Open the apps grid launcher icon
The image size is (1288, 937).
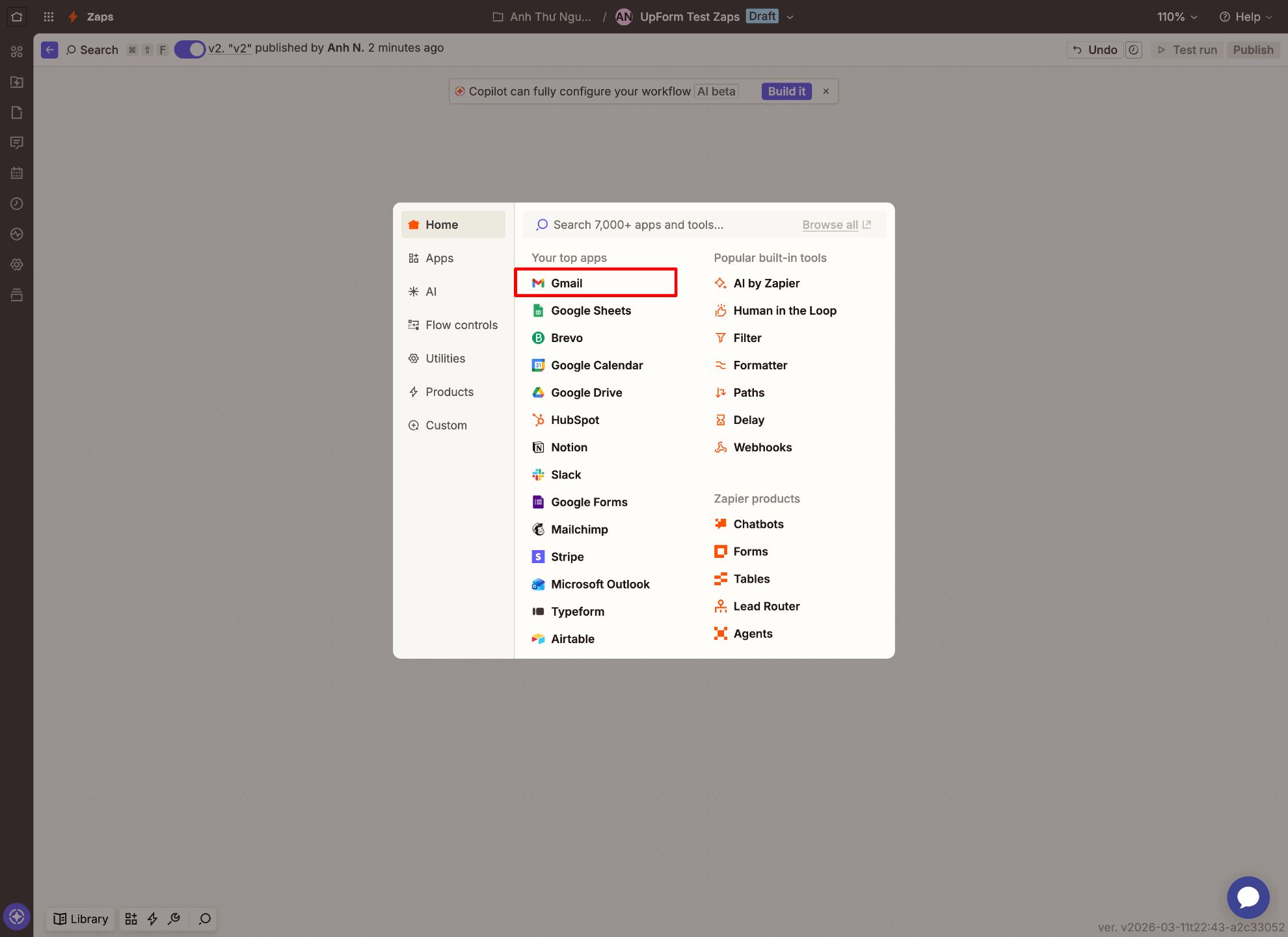(x=49, y=17)
